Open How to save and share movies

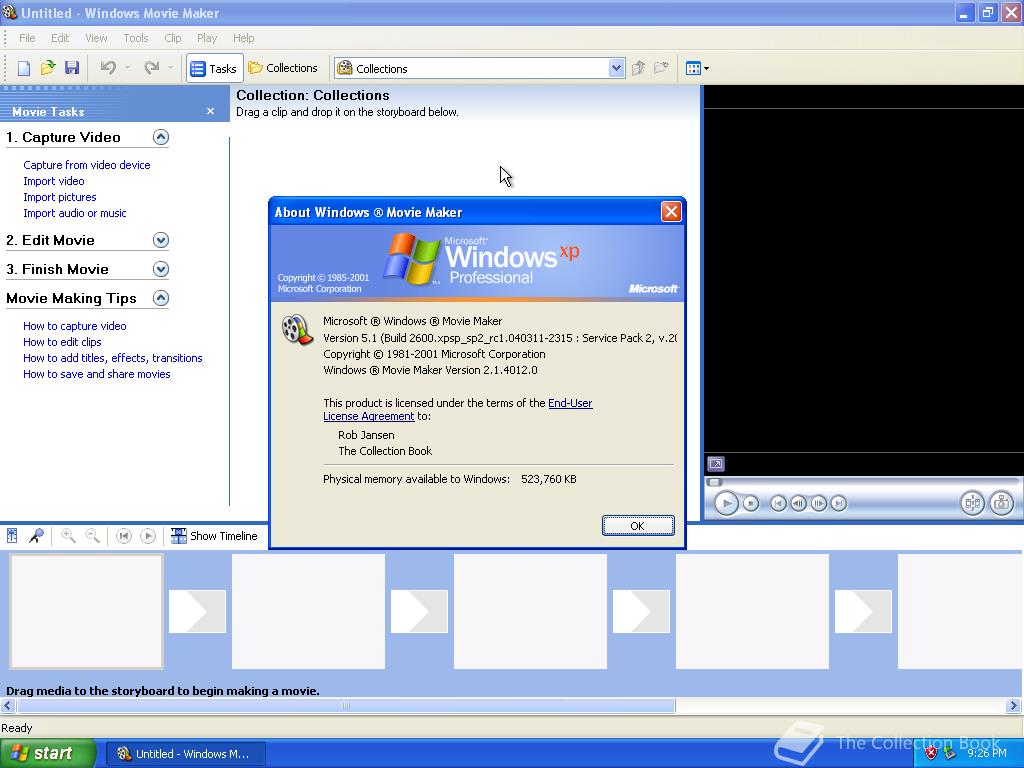(x=97, y=374)
